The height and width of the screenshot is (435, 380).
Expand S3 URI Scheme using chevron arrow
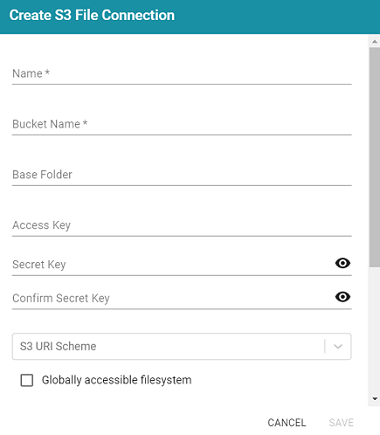[338, 346]
